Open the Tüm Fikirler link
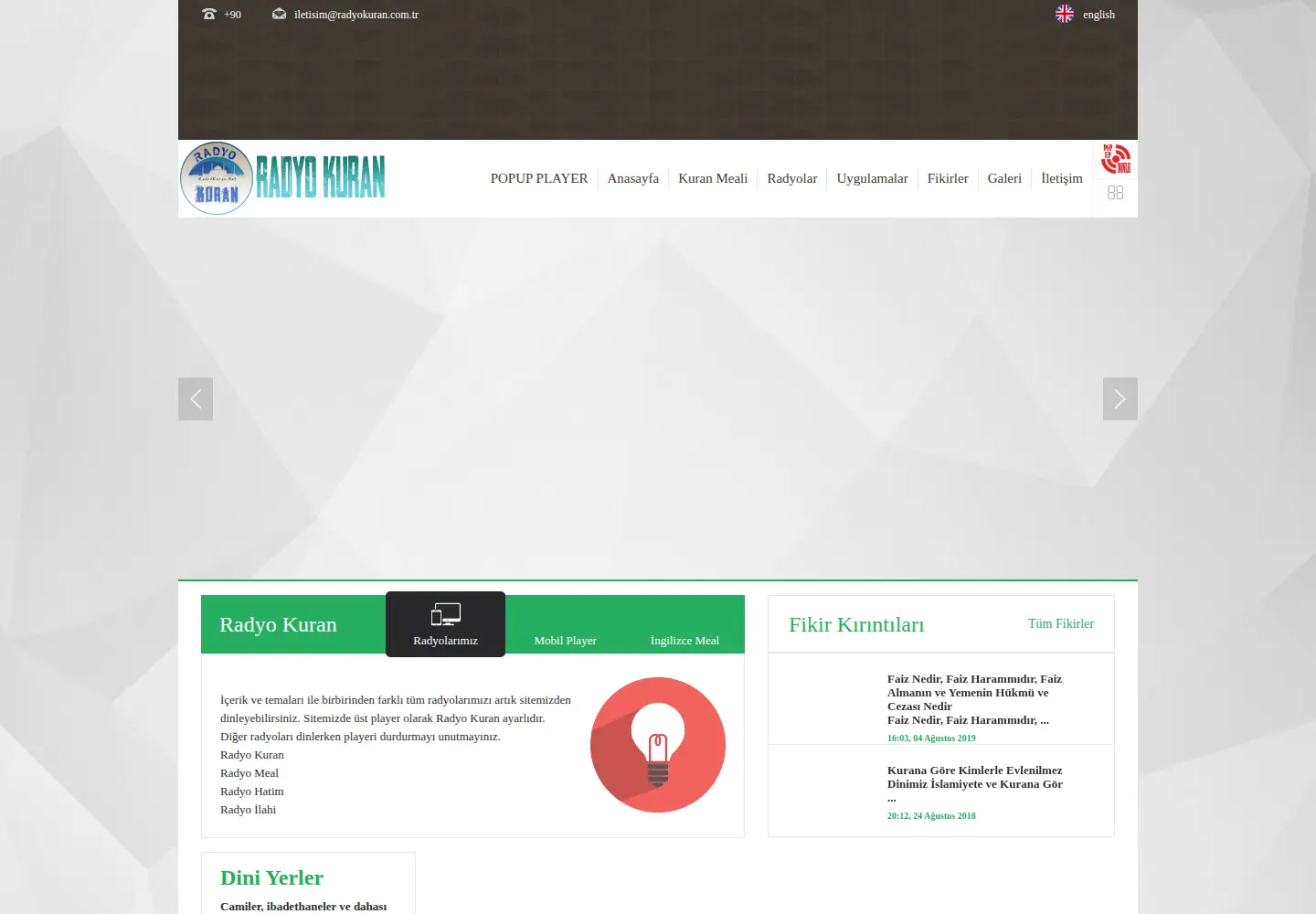This screenshot has height=914, width=1316. [1061, 623]
